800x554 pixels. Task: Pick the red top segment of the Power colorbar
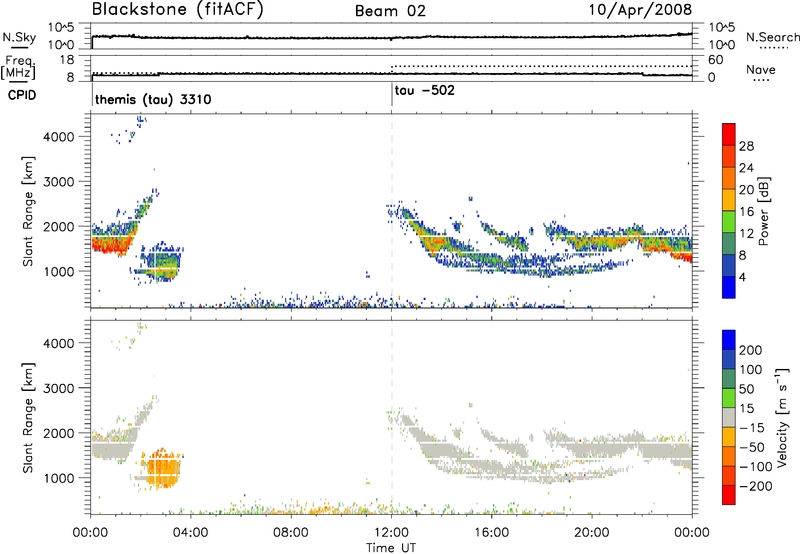(729, 134)
